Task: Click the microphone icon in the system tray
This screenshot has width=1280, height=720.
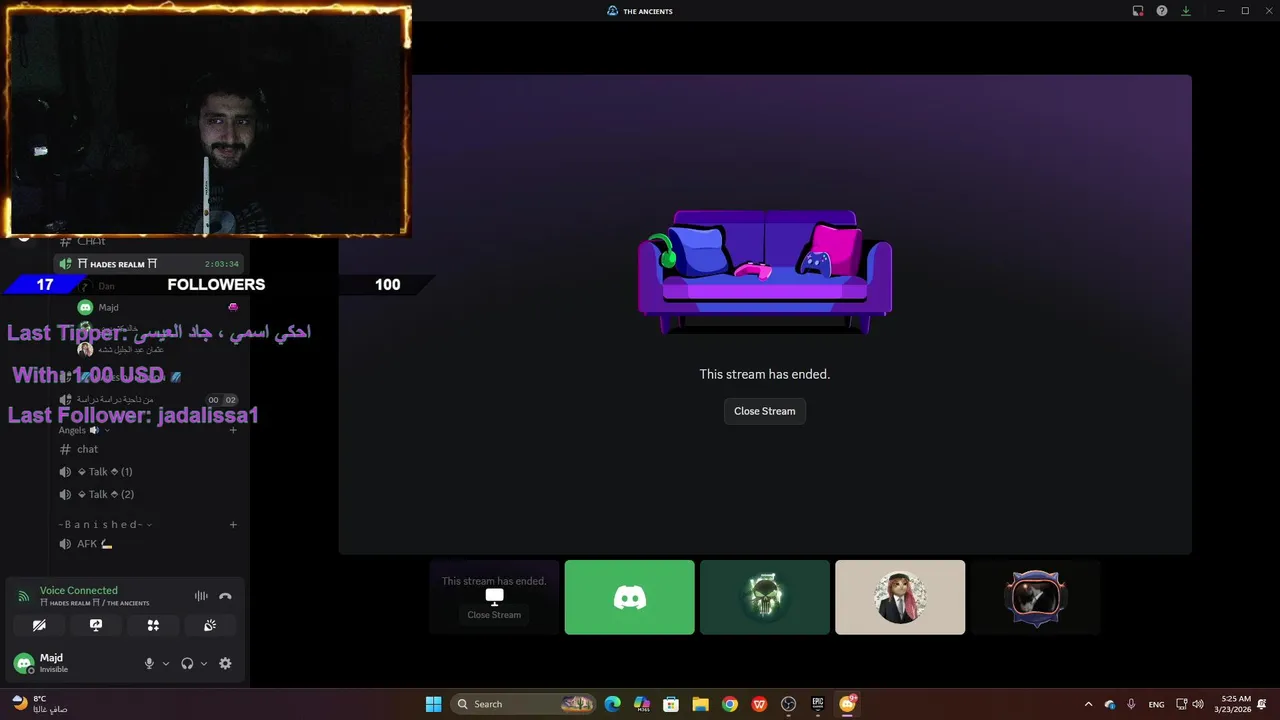Action: 1131,704
